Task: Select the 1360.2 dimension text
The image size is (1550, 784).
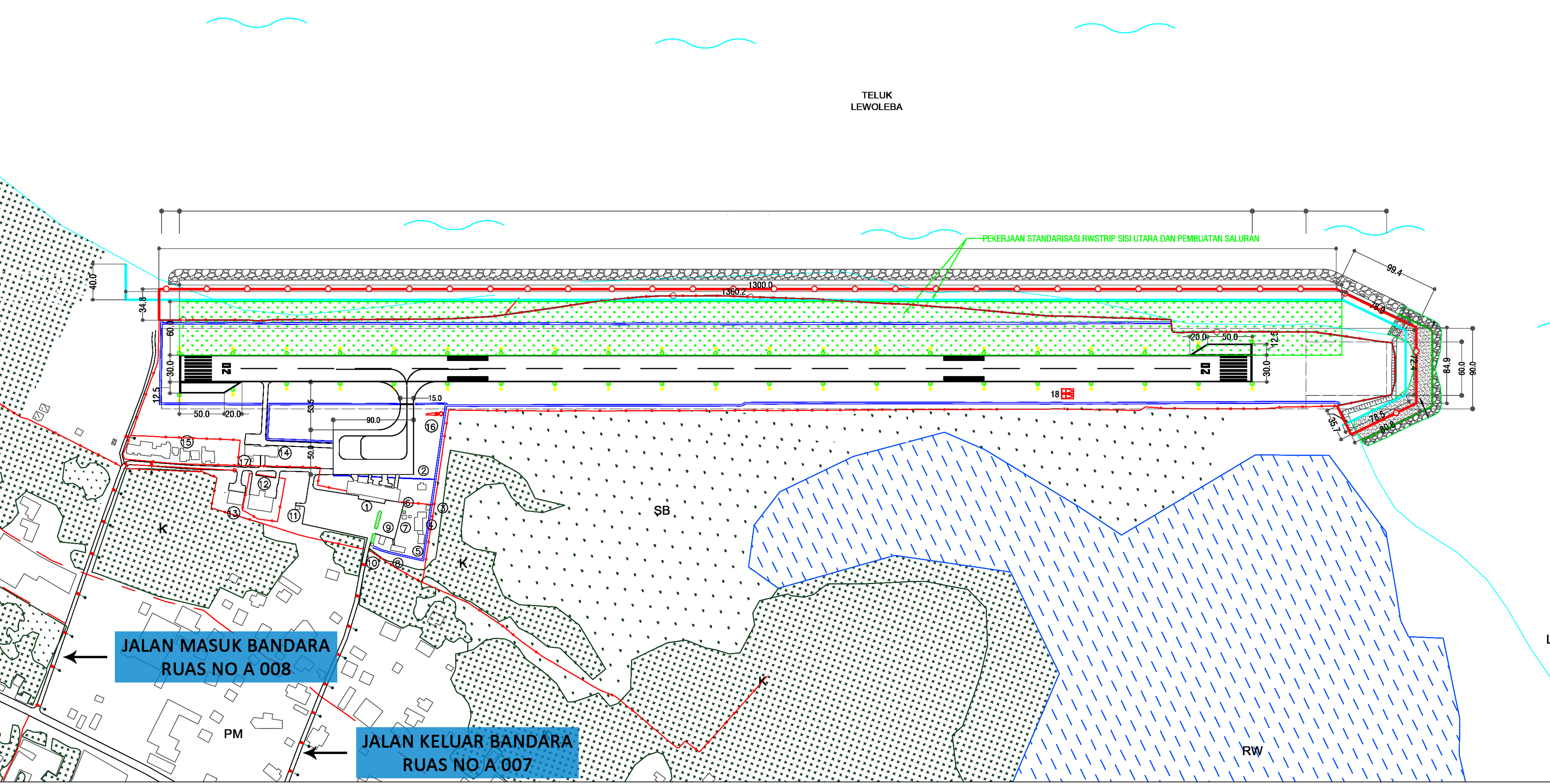Action: tap(733, 292)
